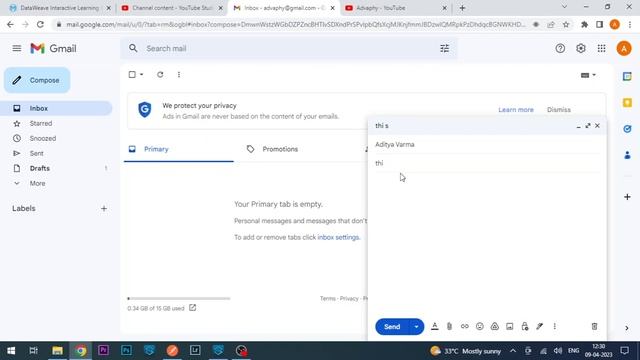Switch to DataWeave Interactive Learning tab
Viewport: 640px width, 360px height.
coord(60,8)
